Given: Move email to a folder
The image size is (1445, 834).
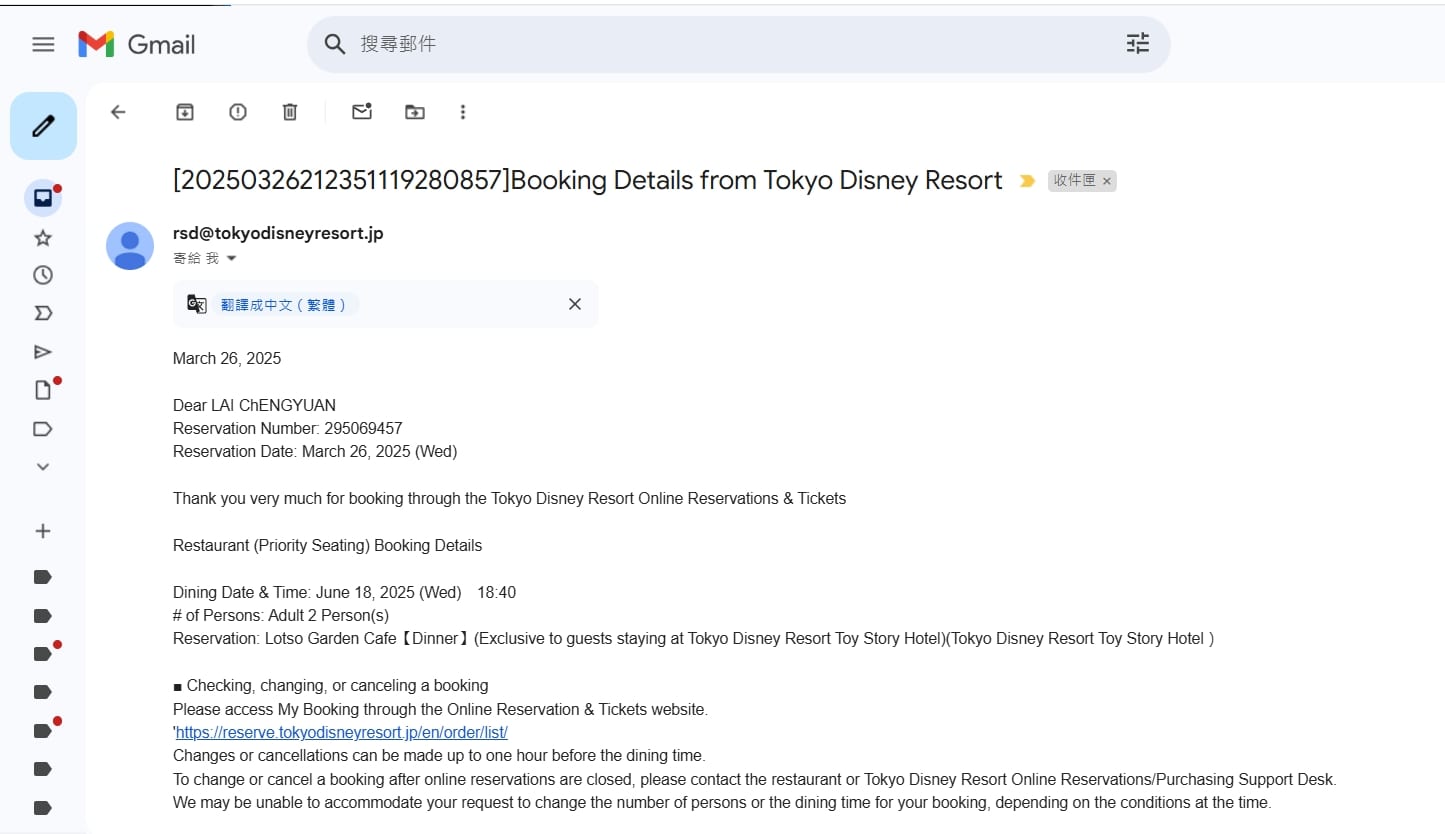Looking at the screenshot, I should 415,112.
